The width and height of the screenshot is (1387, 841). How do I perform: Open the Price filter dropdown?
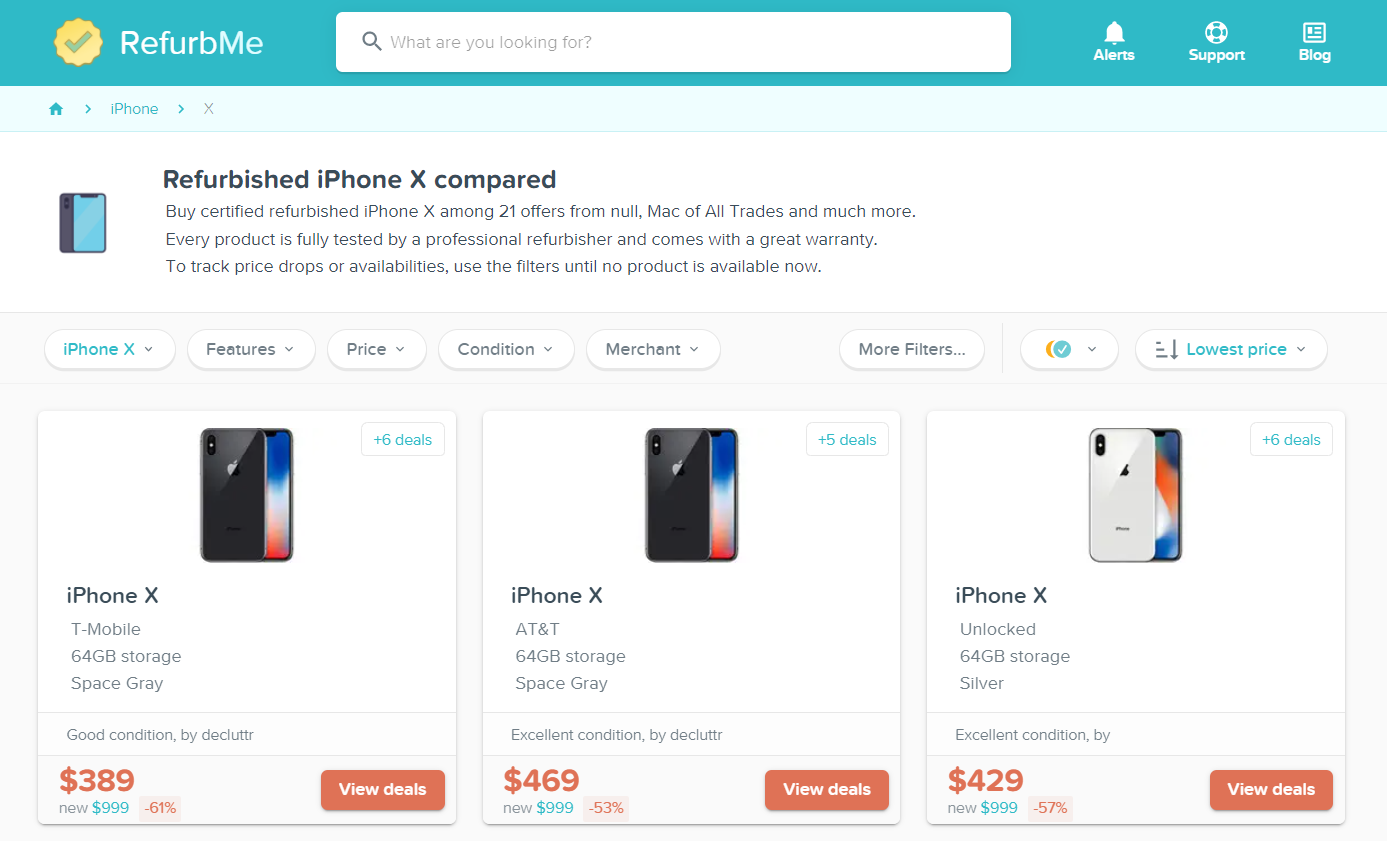click(x=376, y=349)
